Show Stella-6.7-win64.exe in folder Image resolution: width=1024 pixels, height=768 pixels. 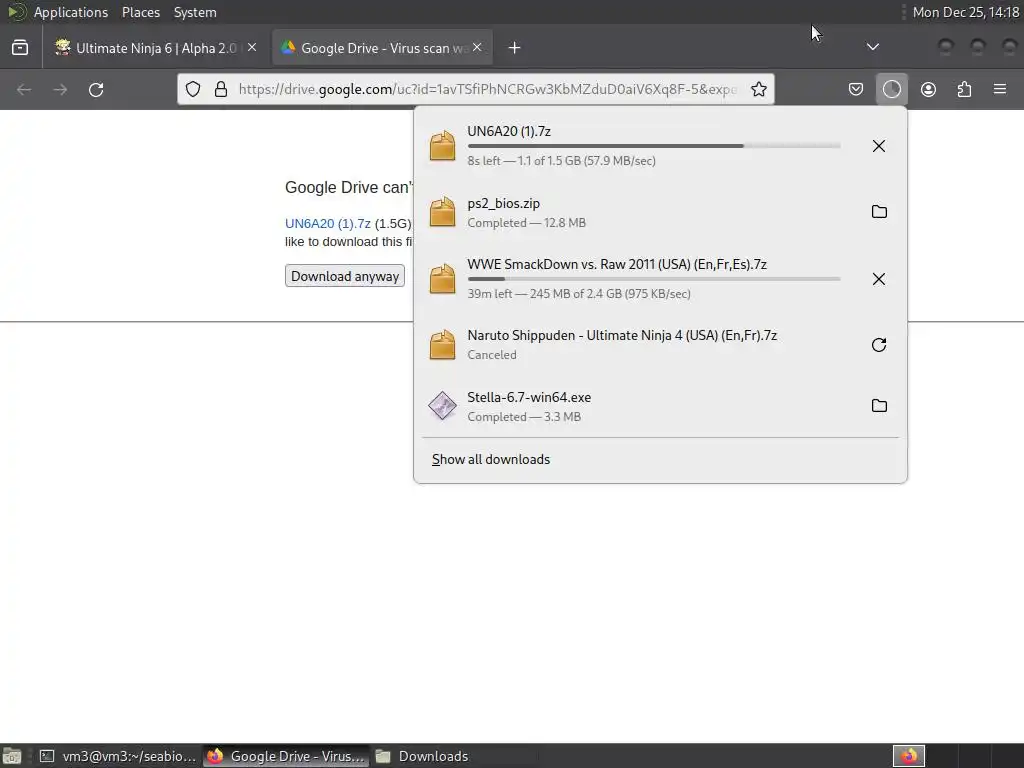tap(879, 406)
